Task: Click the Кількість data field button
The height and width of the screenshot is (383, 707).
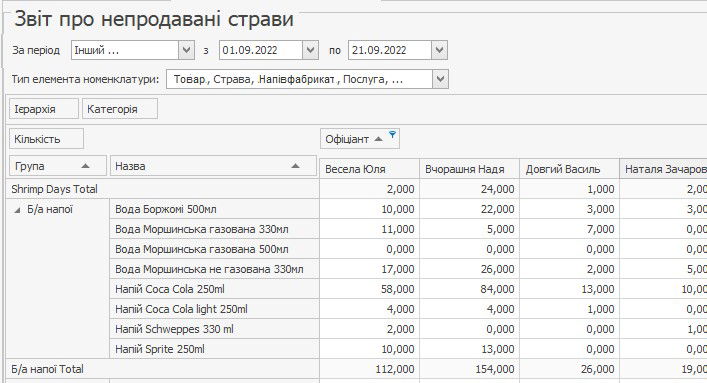Action: 46,139
